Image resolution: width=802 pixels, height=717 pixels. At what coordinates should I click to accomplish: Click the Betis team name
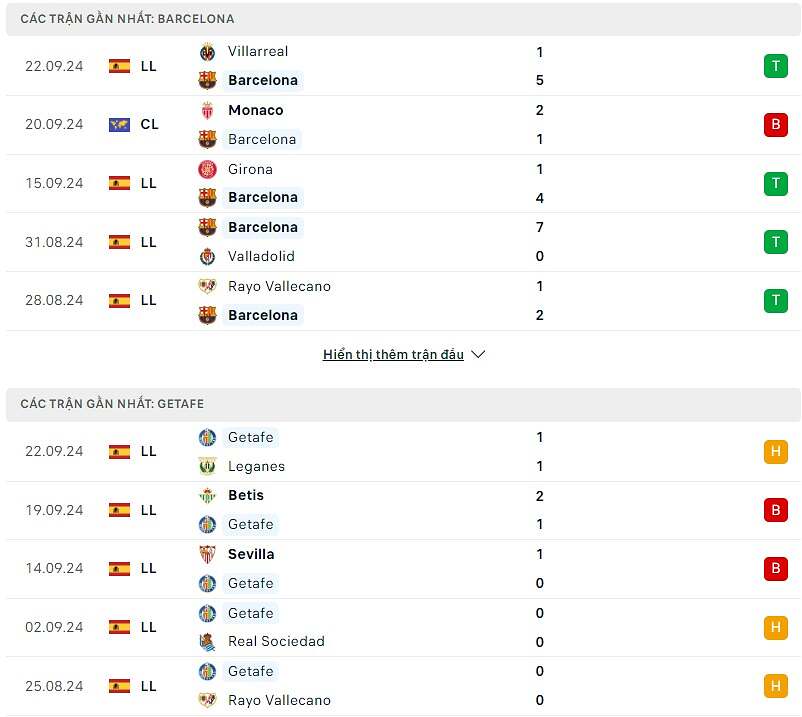click(x=246, y=495)
